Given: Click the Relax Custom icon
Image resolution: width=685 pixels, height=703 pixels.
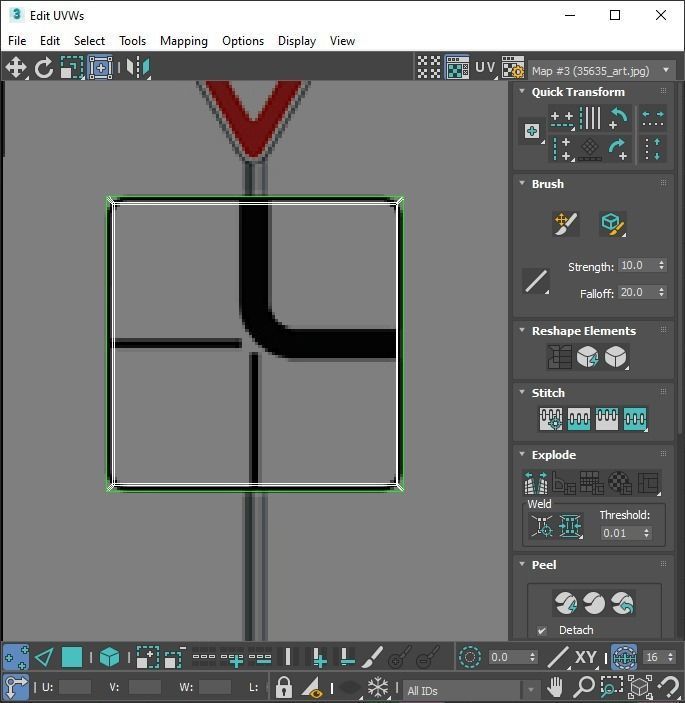Looking at the screenshot, I should coord(616,357).
